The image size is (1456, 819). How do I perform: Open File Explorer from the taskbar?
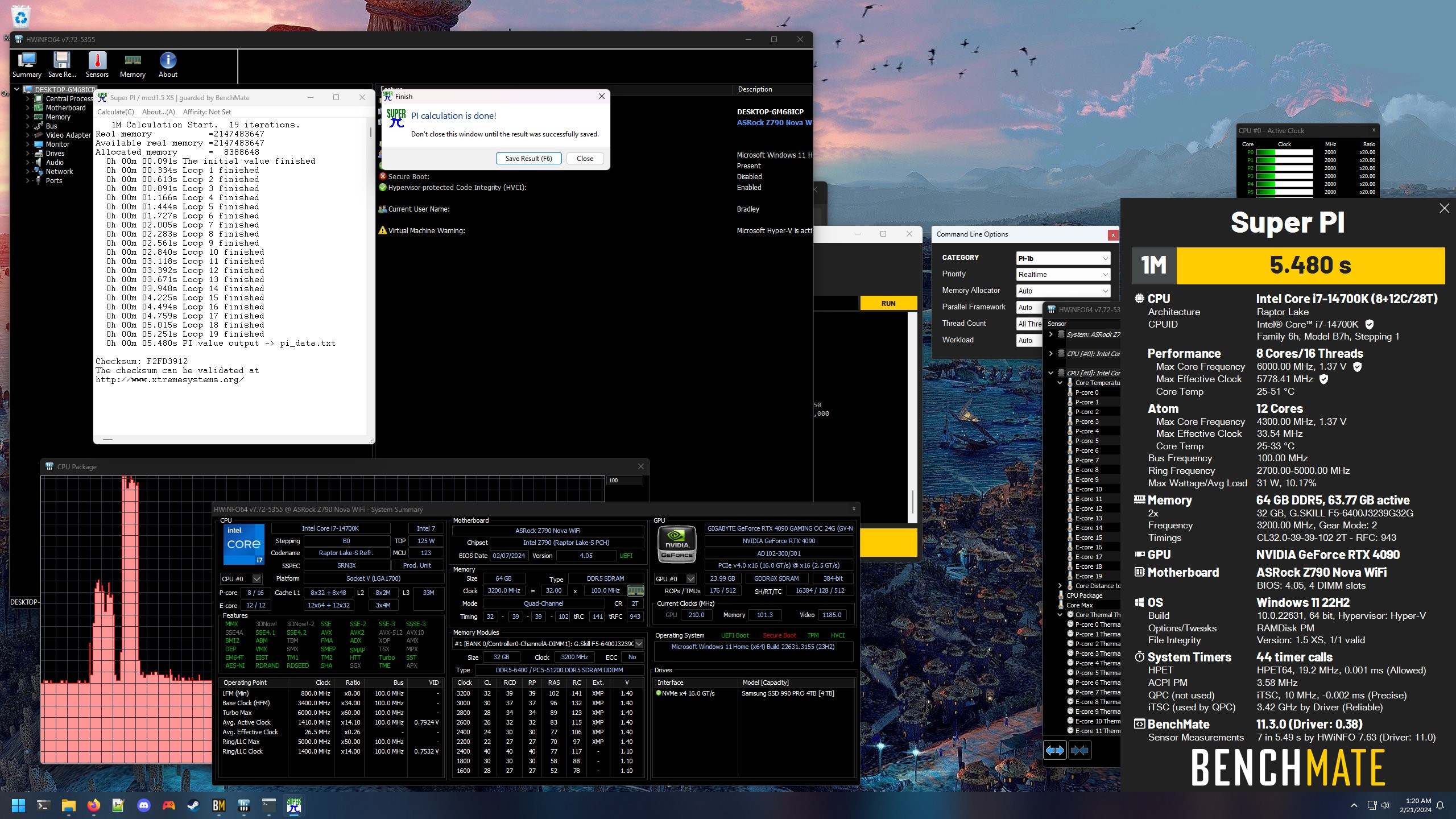coord(69,805)
